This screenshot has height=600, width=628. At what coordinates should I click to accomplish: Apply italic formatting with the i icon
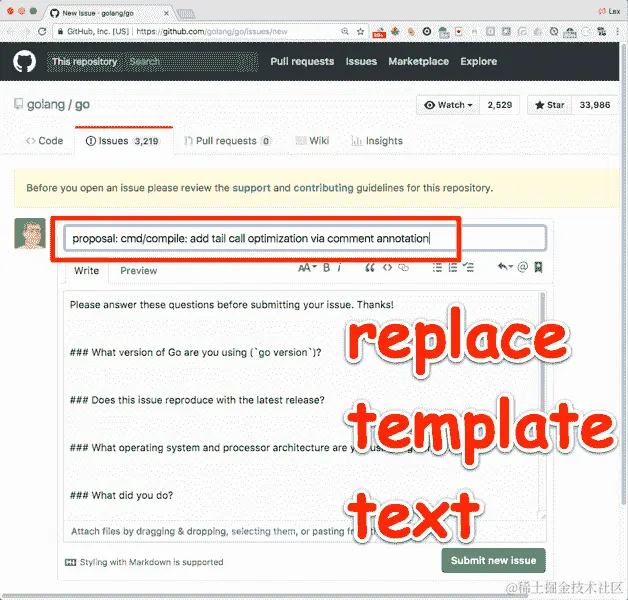(339, 267)
